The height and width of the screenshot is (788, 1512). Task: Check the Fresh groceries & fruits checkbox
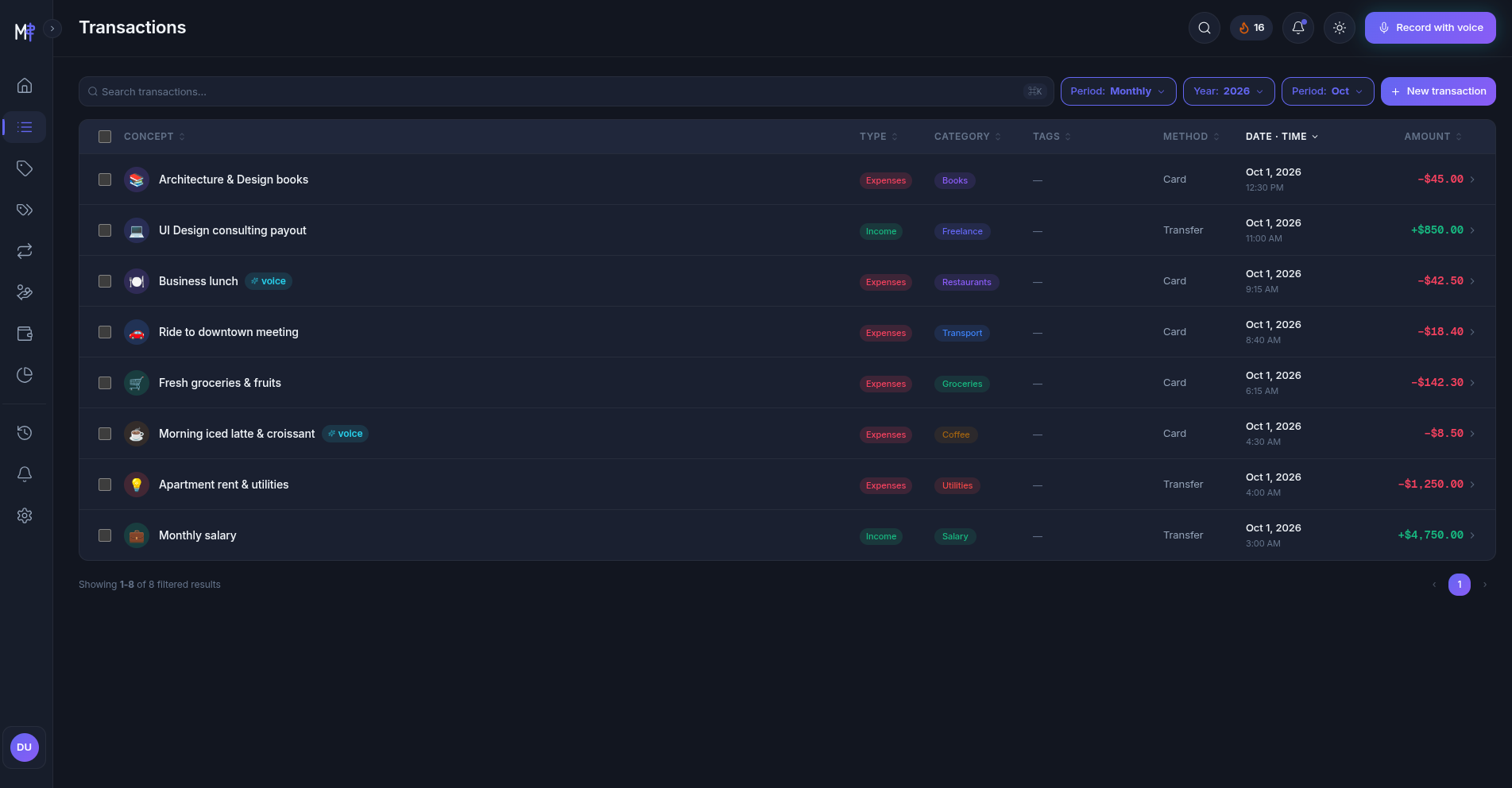click(105, 383)
